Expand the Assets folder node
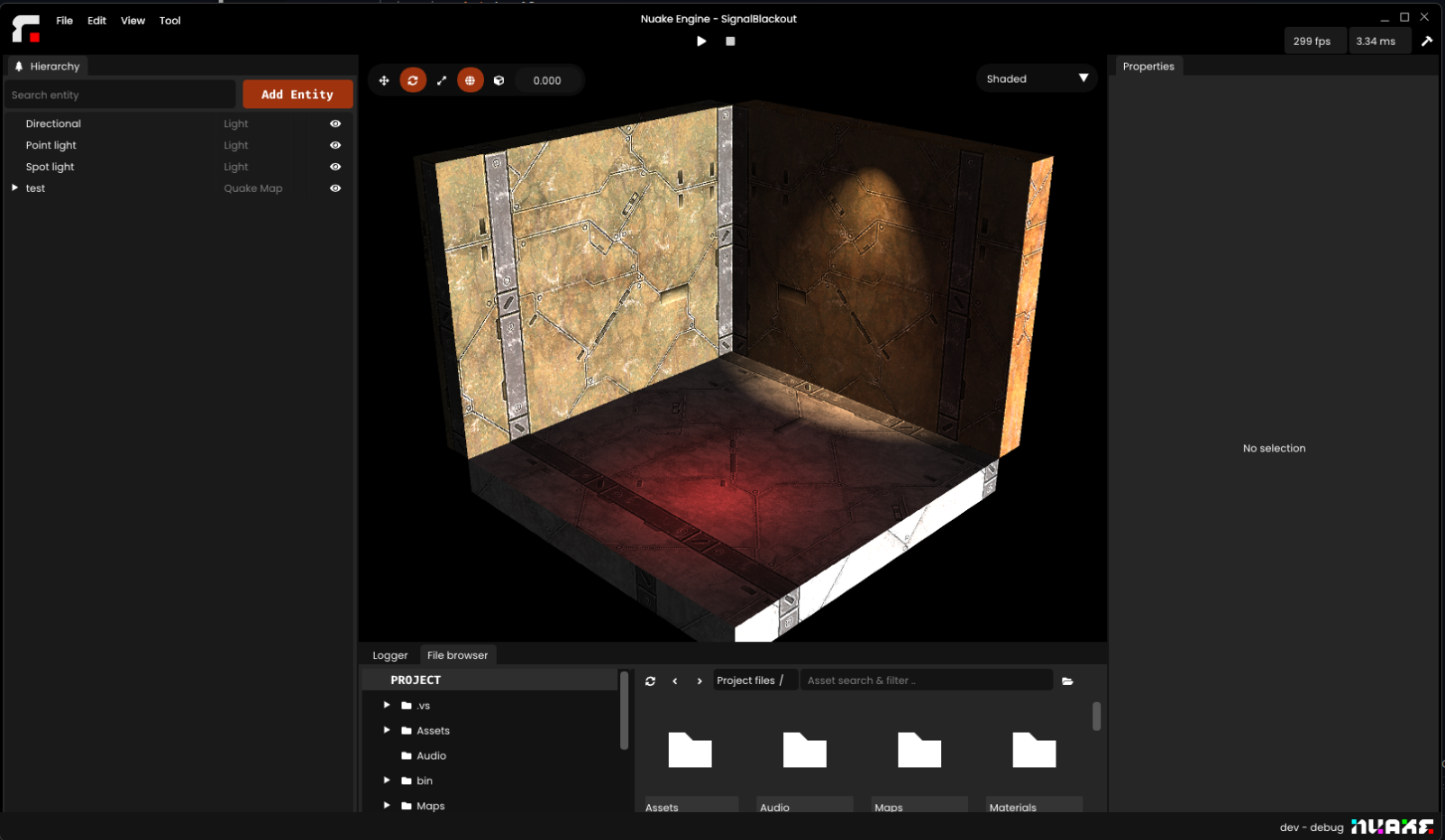Image resolution: width=1445 pixels, height=840 pixels. pyautogui.click(x=387, y=730)
